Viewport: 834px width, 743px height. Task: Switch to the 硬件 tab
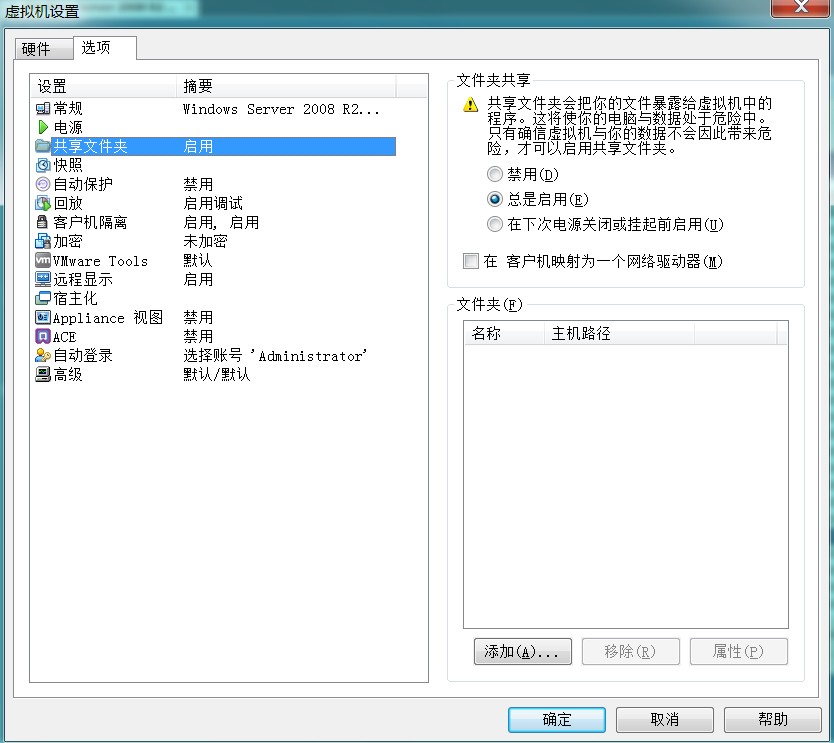click(43, 49)
